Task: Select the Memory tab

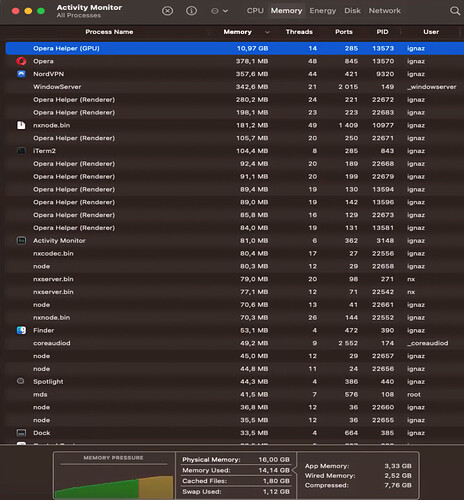Action: point(286,11)
